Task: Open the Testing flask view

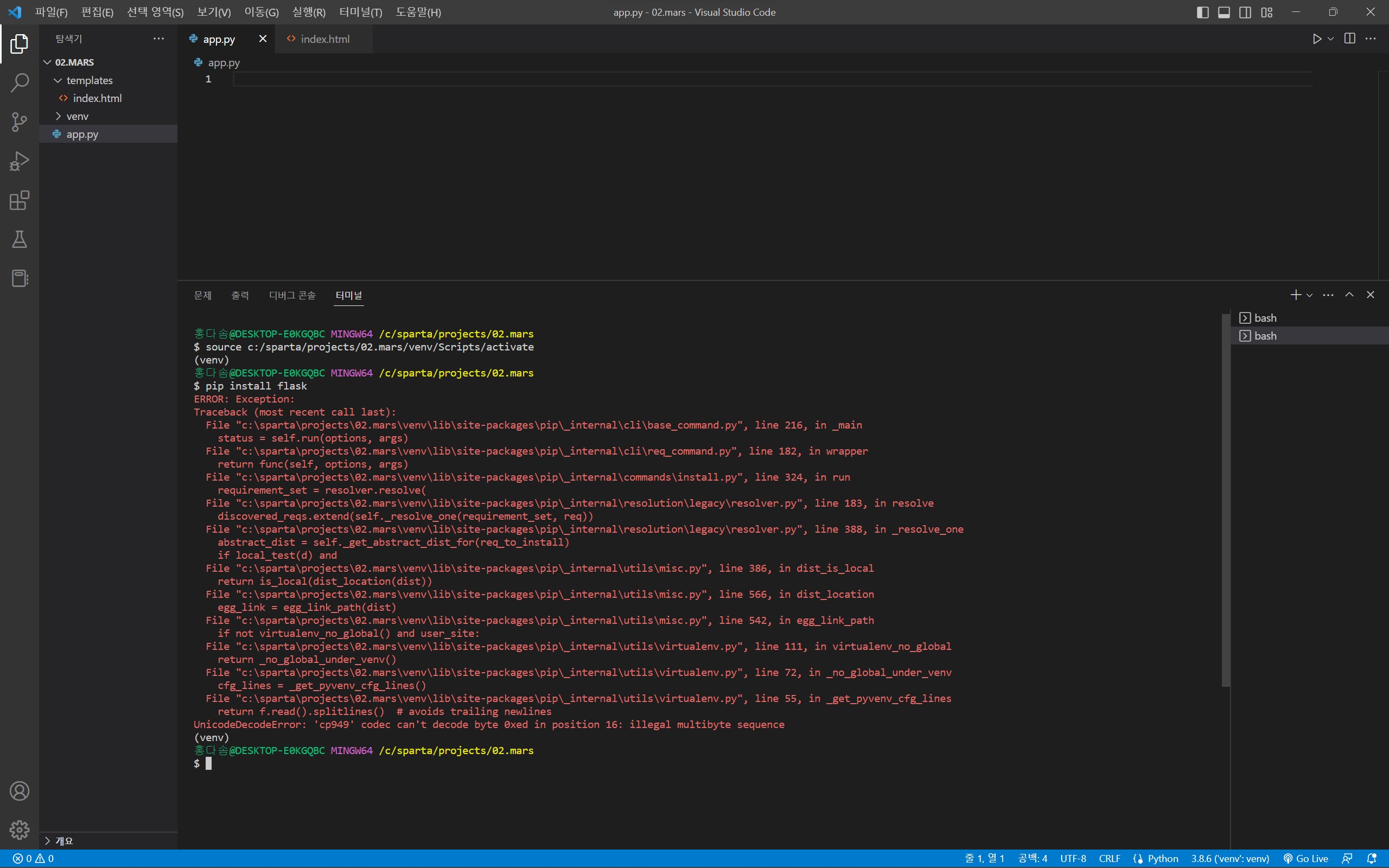Action: [x=19, y=239]
